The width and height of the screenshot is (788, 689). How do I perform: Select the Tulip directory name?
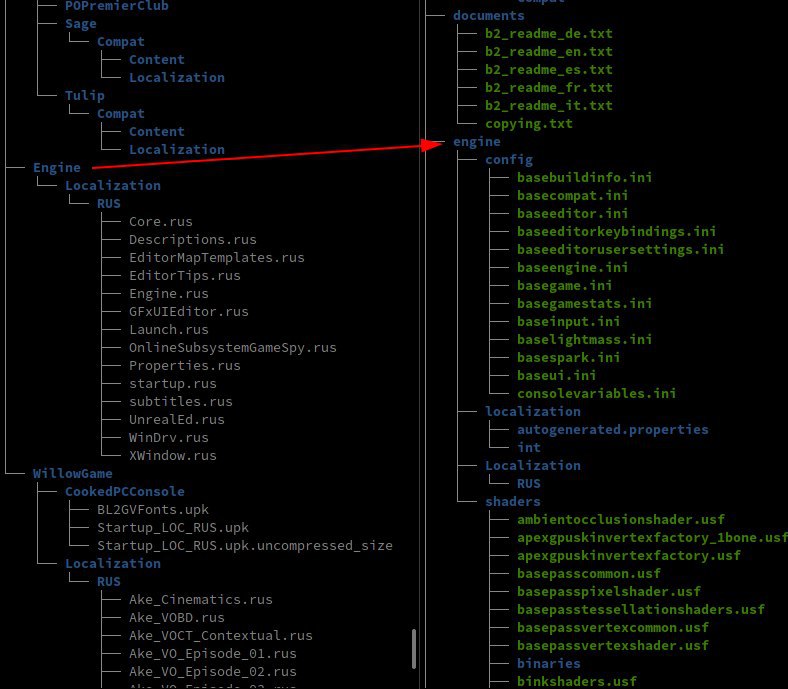84,95
